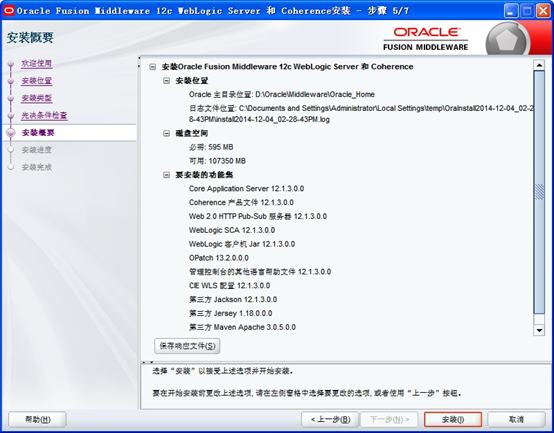Open help with 帮助(H) button
This screenshot has height=433, width=554.
coord(37,420)
